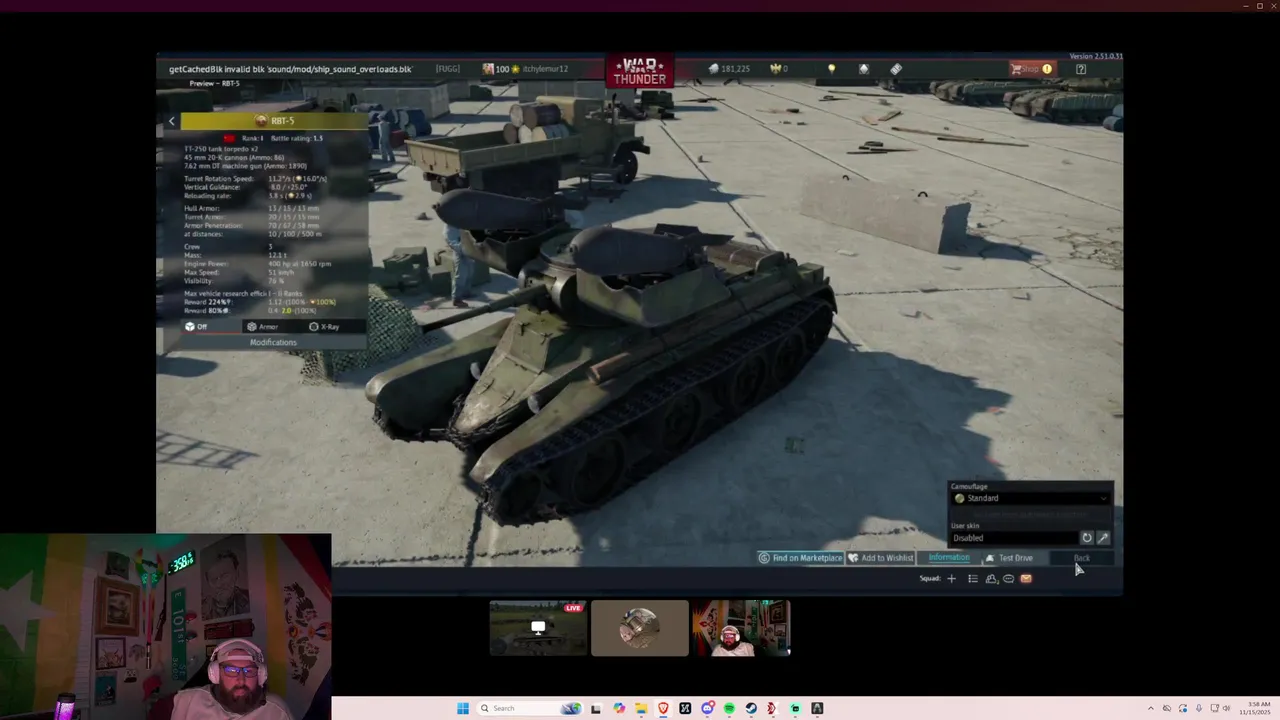
Task: Open Steam from the taskbar
Action: [751, 708]
